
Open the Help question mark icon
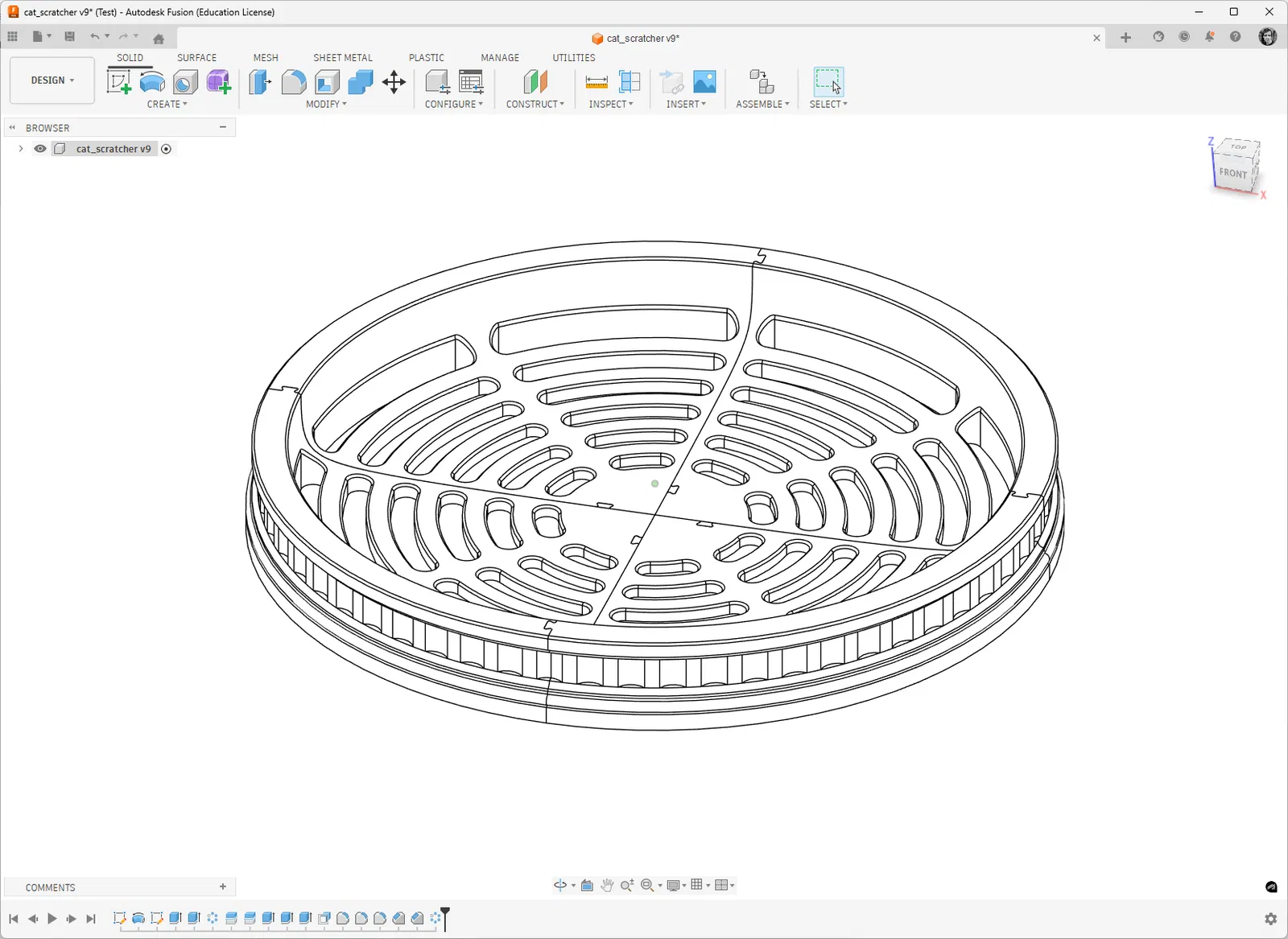(x=1236, y=37)
